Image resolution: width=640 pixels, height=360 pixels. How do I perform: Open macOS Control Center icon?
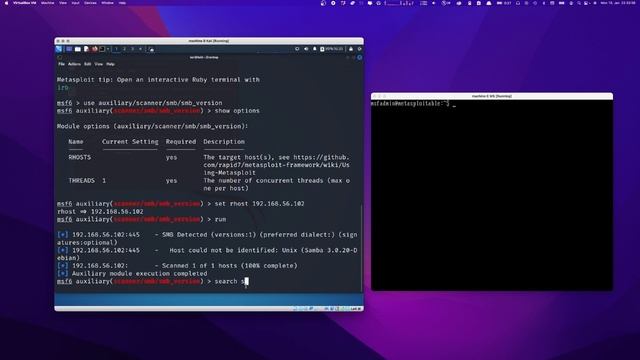click(587, 3)
